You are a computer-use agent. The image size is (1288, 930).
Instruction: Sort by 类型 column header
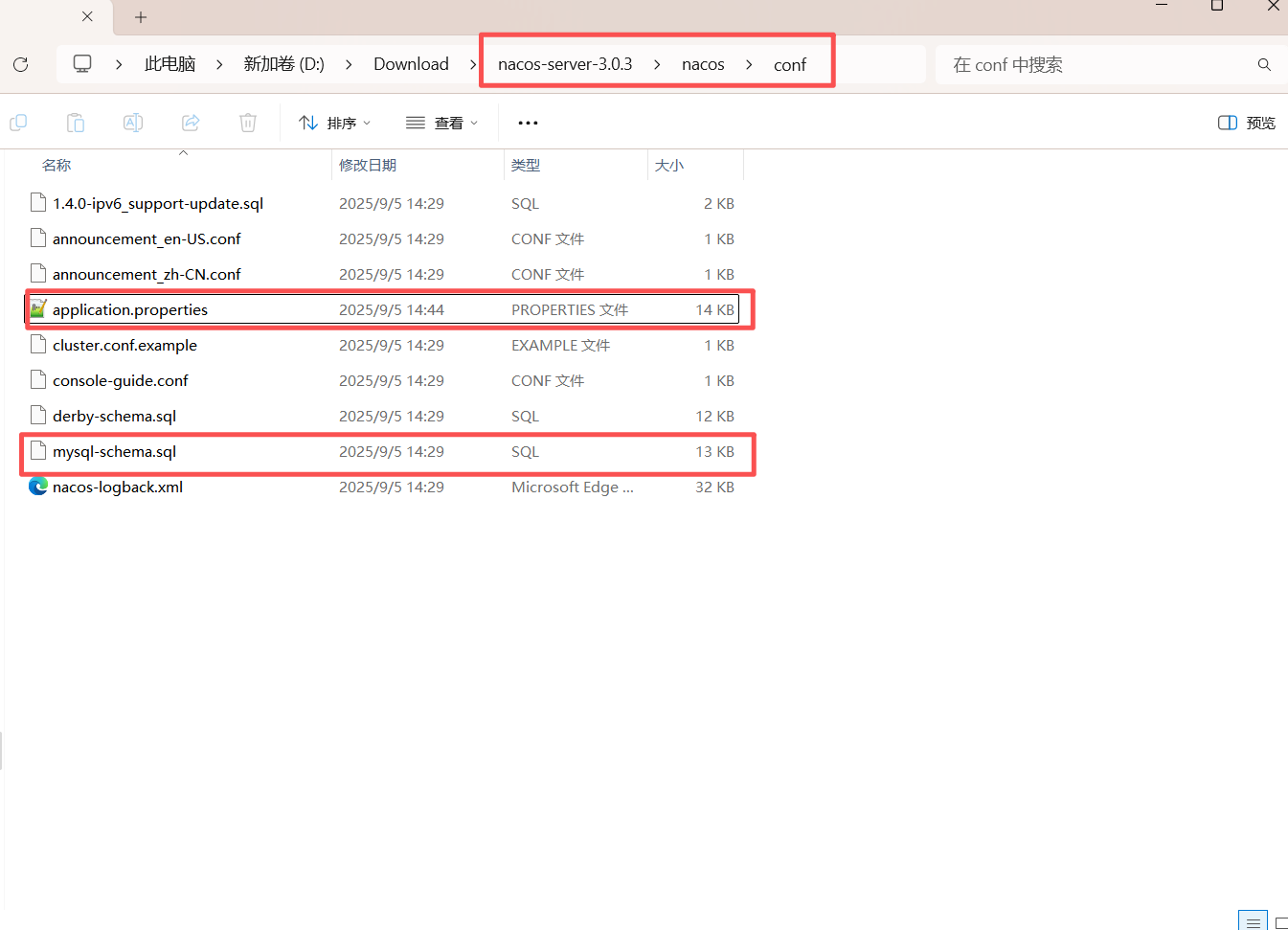pyautogui.click(x=526, y=165)
